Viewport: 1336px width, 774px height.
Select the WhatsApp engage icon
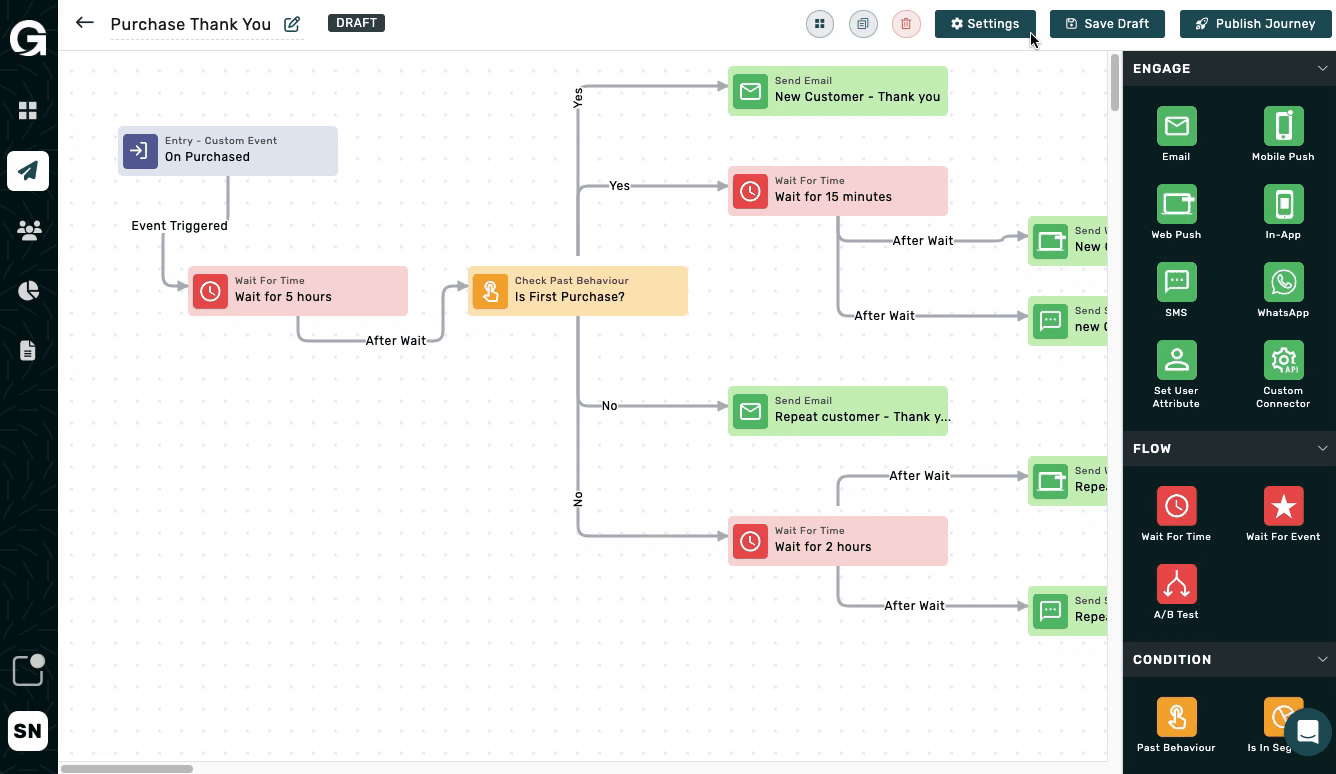(1283, 283)
